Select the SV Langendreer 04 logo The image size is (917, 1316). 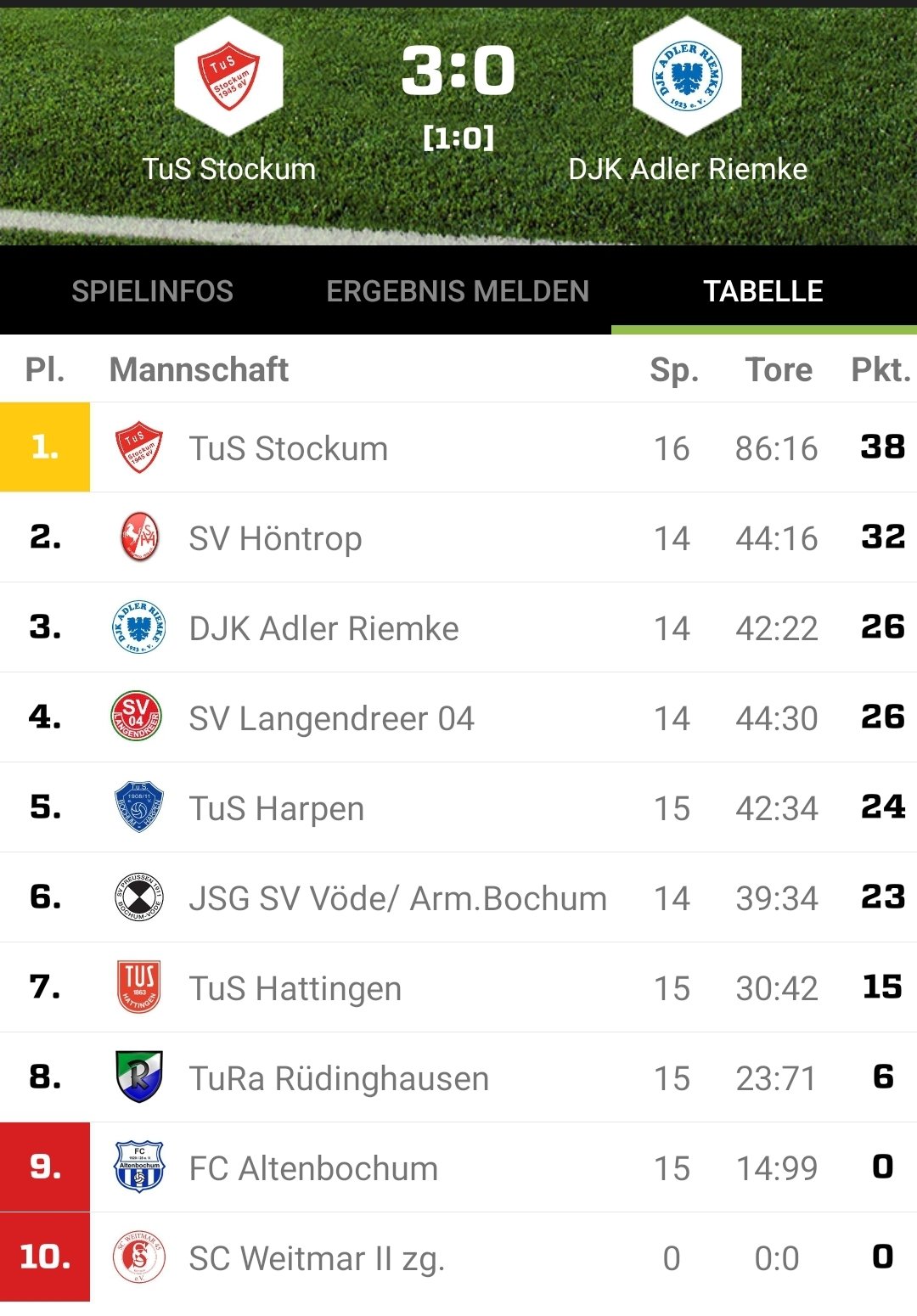tap(137, 717)
